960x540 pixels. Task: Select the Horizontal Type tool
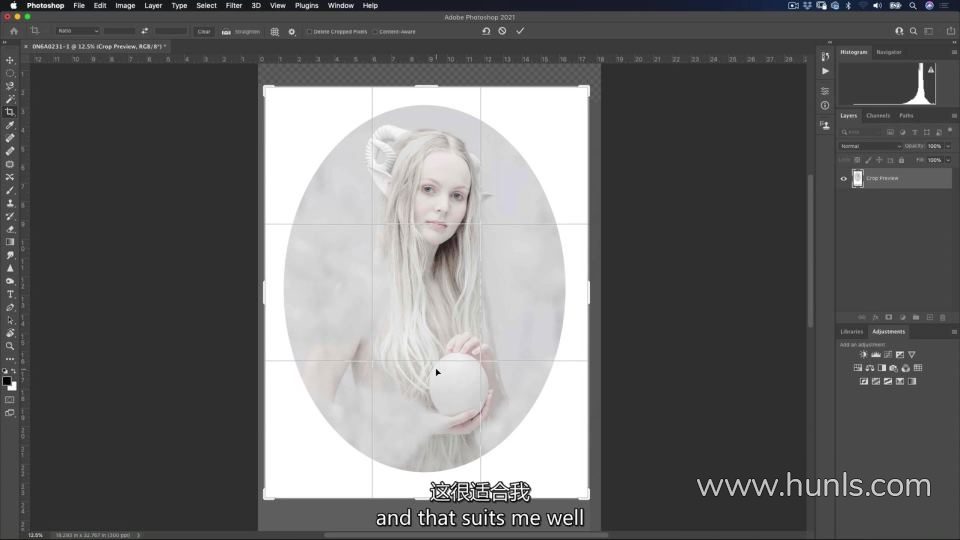(x=10, y=294)
